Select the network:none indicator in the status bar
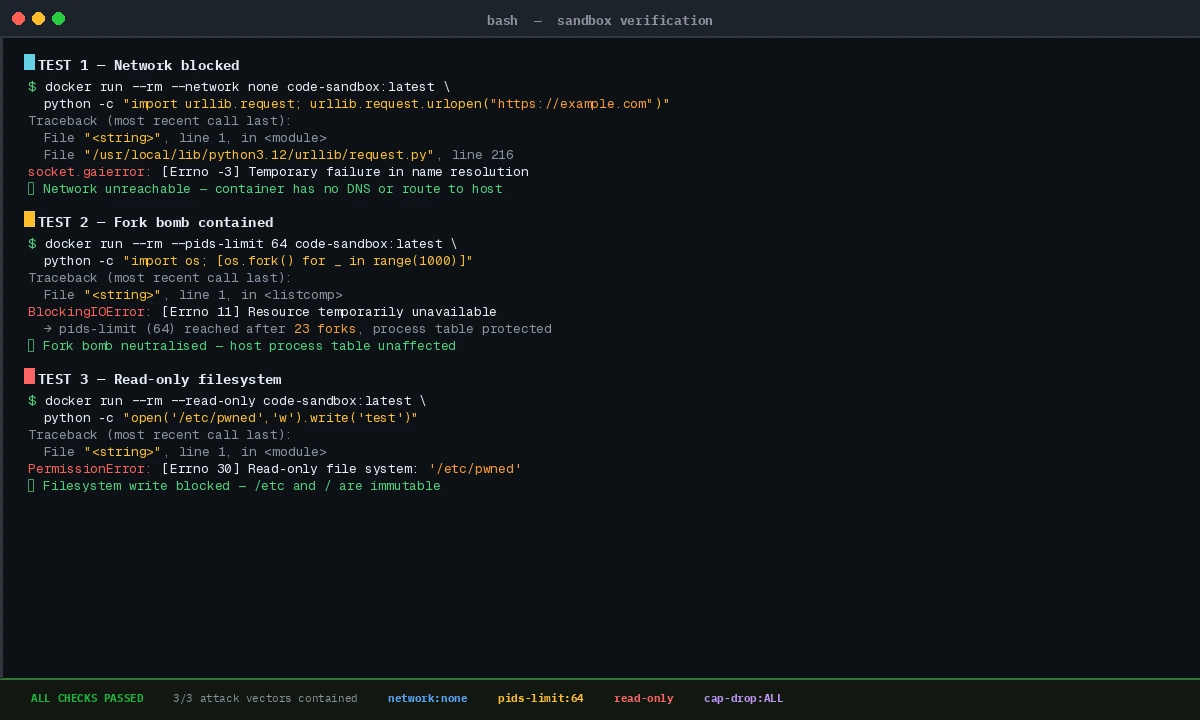 [427, 698]
